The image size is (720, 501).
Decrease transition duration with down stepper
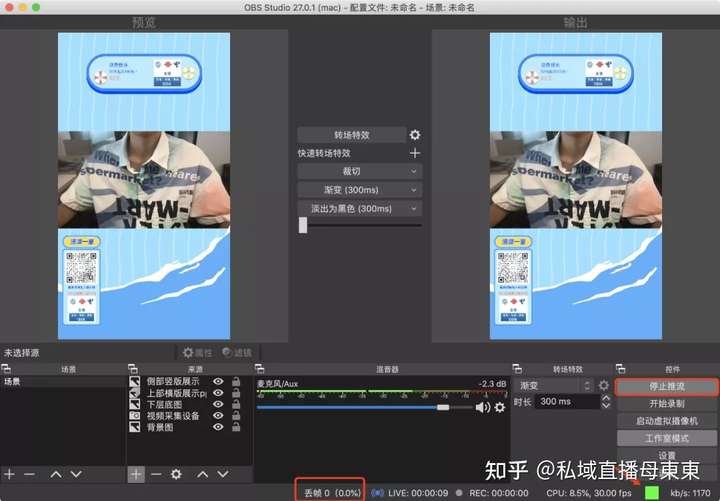(x=606, y=405)
